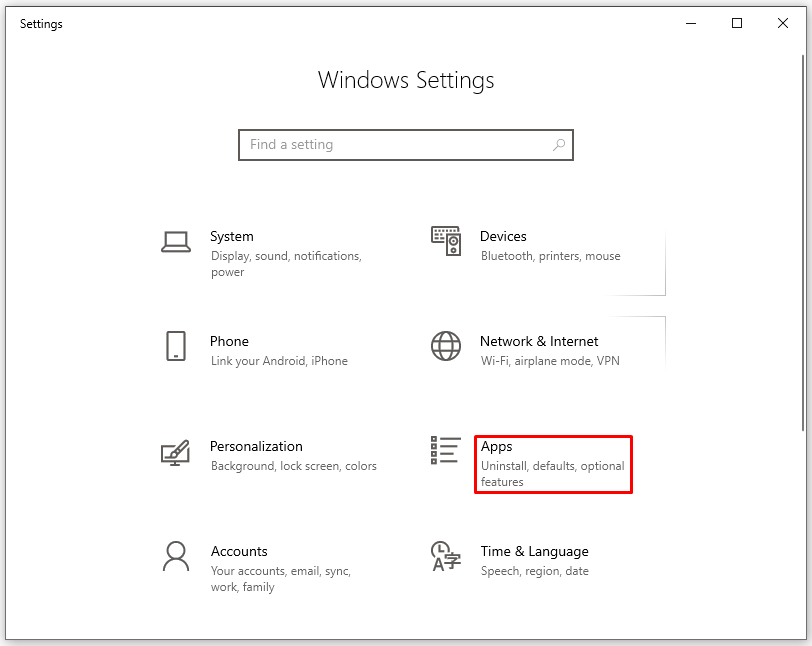812x646 pixels.
Task: Open Accounts settings label
Action: [x=239, y=551]
